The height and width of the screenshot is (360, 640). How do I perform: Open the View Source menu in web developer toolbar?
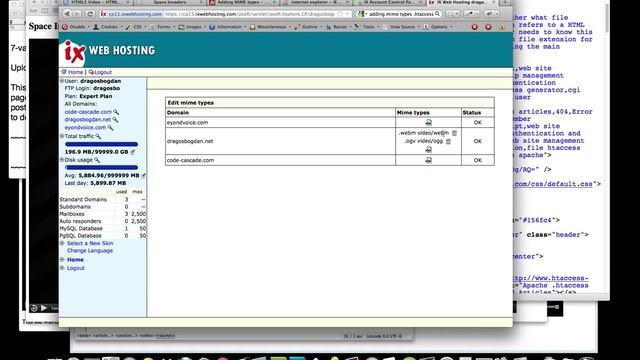(400, 27)
